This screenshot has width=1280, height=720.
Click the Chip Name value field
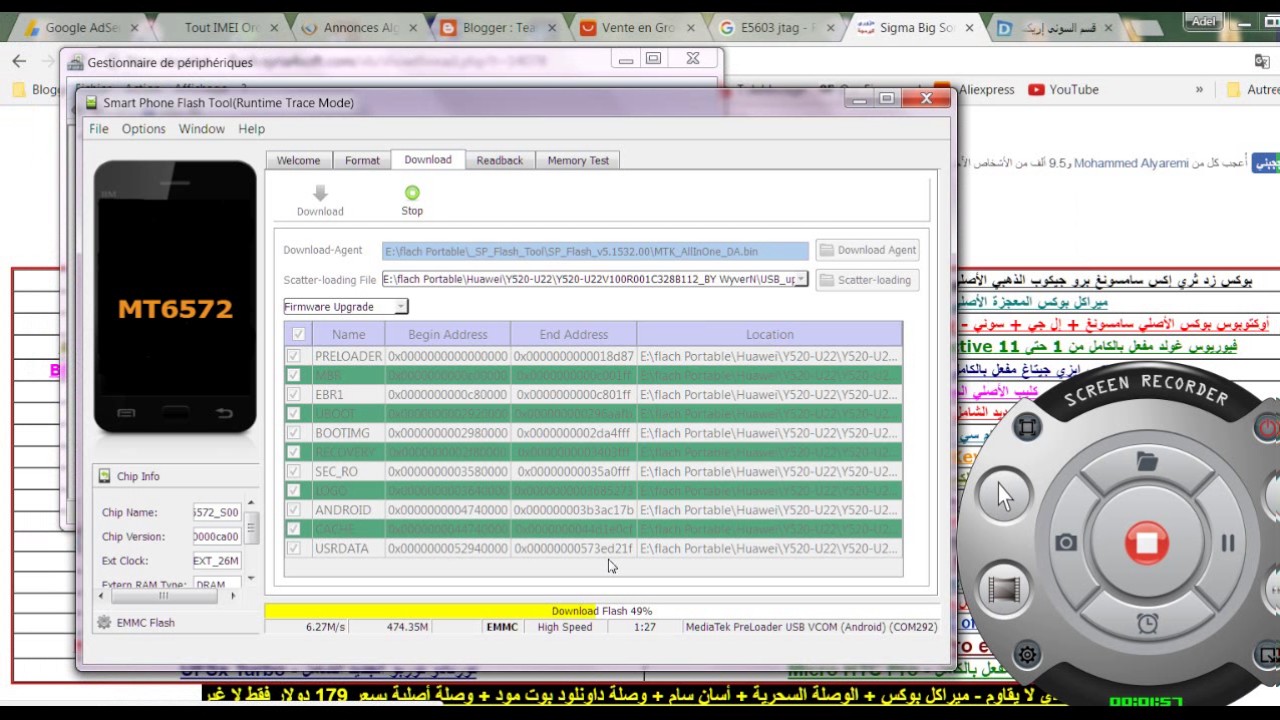click(x=216, y=512)
